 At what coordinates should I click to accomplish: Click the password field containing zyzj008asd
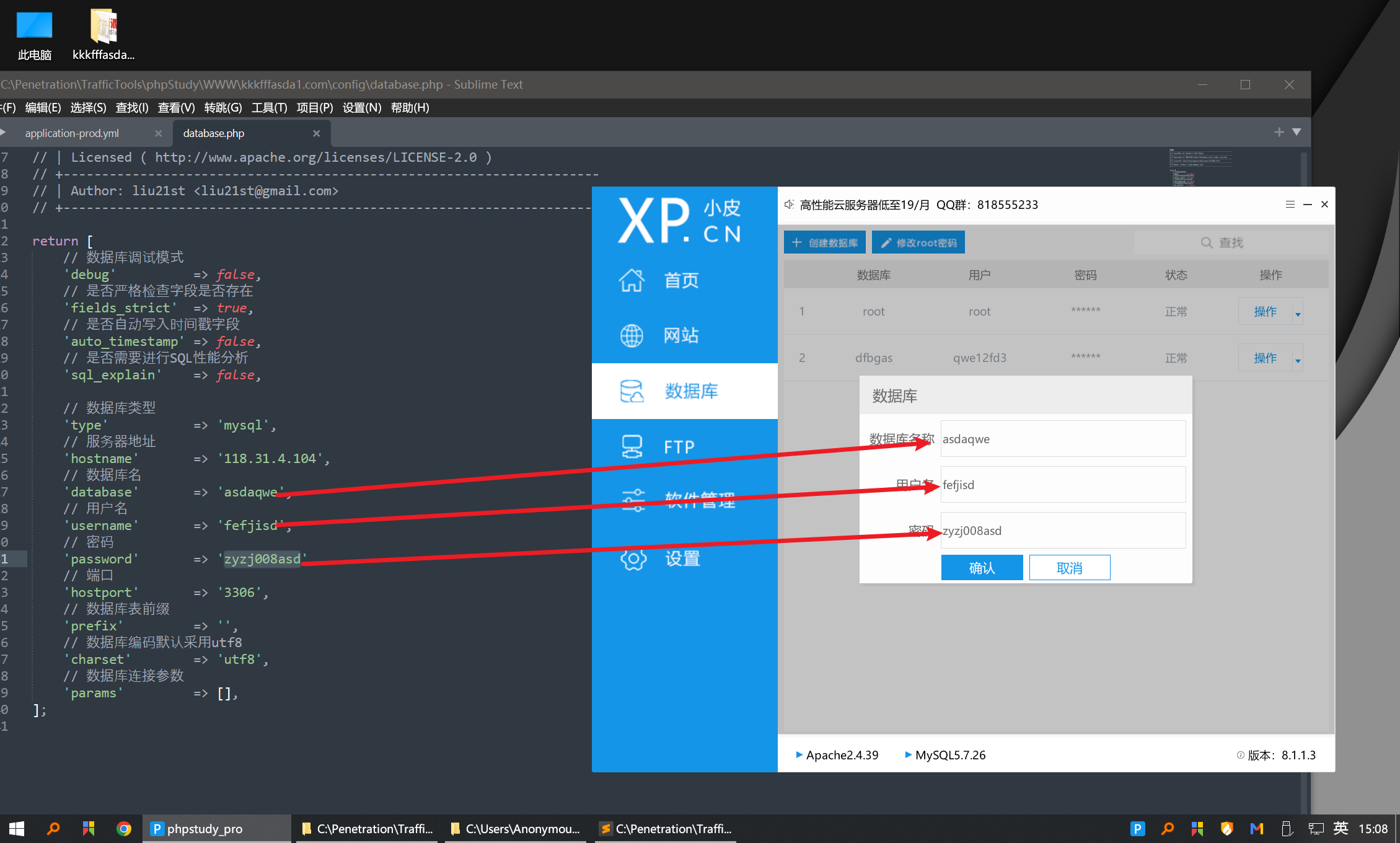tap(1063, 531)
